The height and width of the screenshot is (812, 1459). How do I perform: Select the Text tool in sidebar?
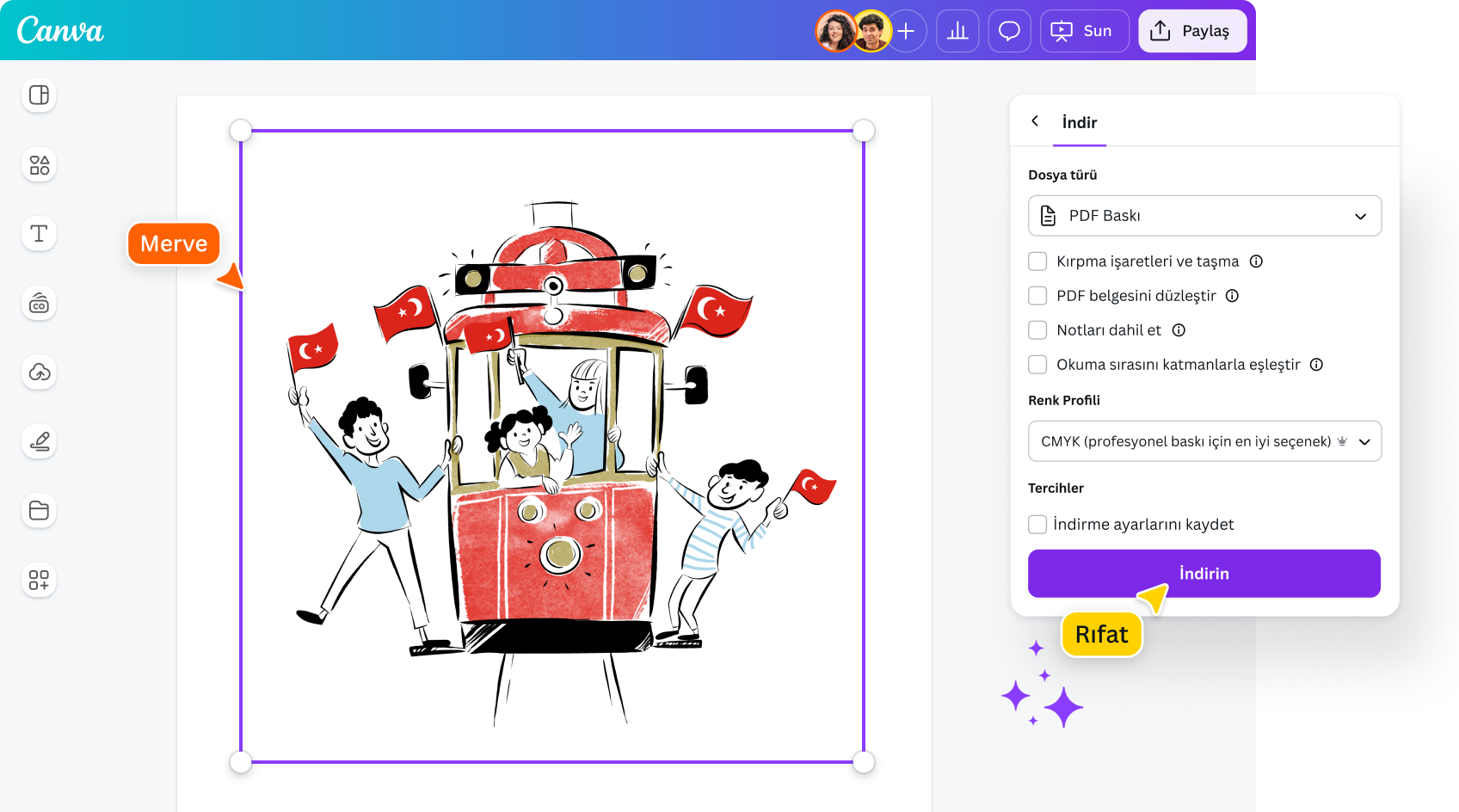pyautogui.click(x=39, y=233)
